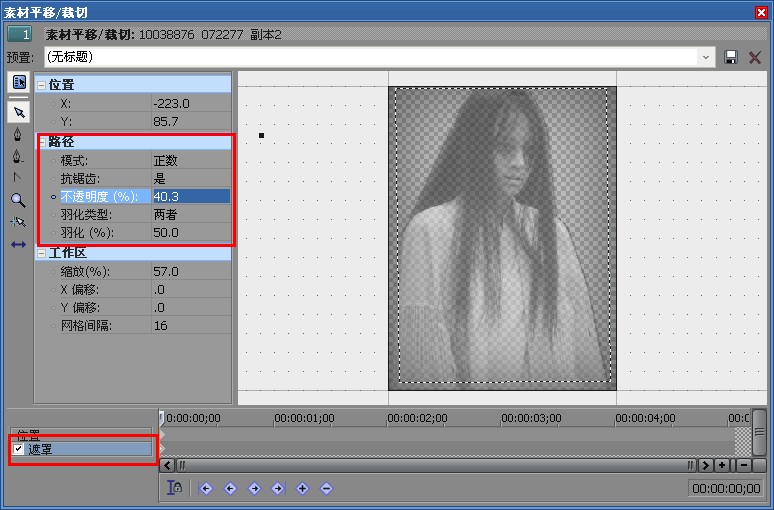Select the zoom magnifier tool
The image size is (774, 510).
[x=18, y=200]
